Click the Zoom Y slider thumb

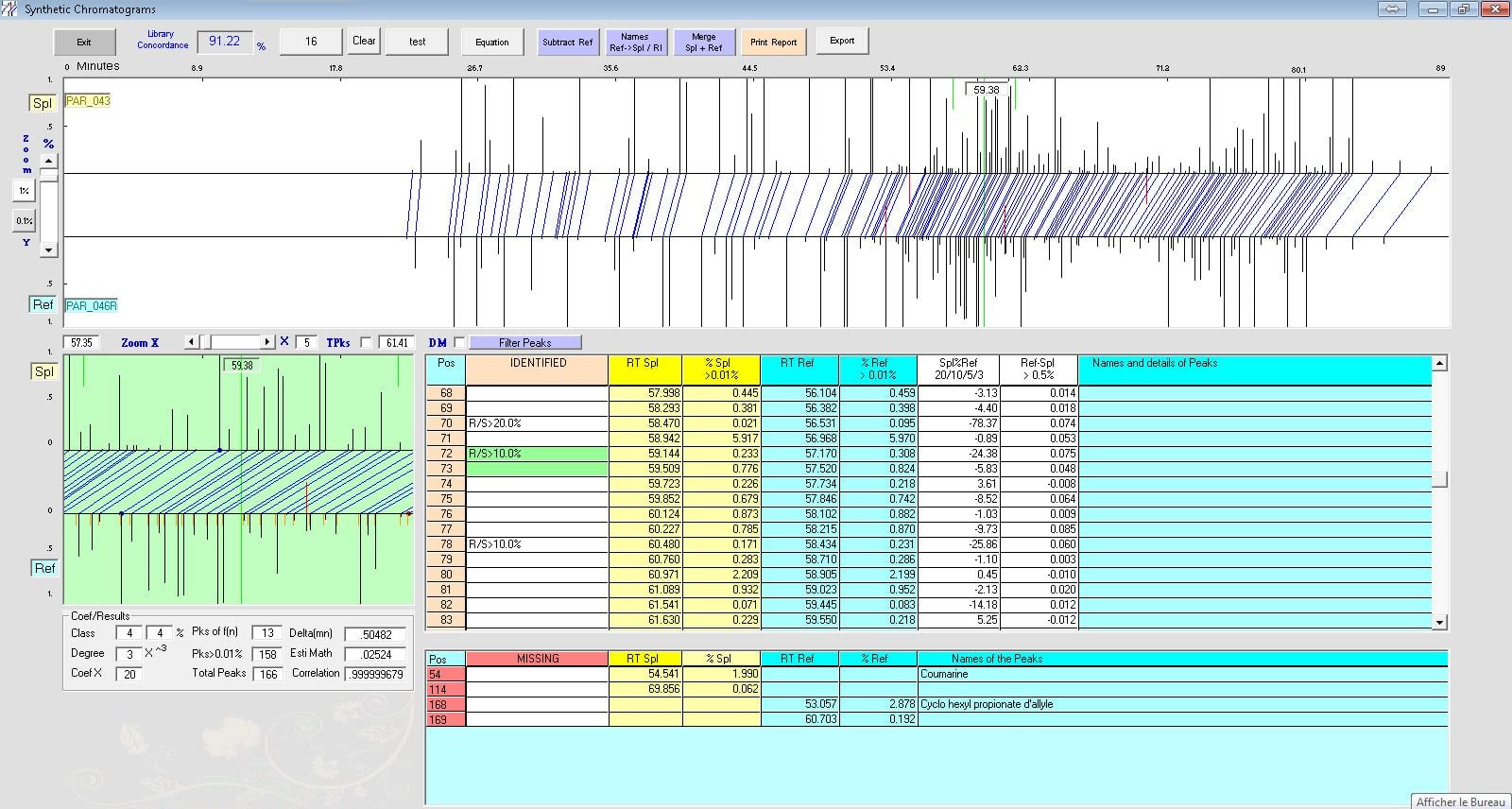(x=48, y=176)
